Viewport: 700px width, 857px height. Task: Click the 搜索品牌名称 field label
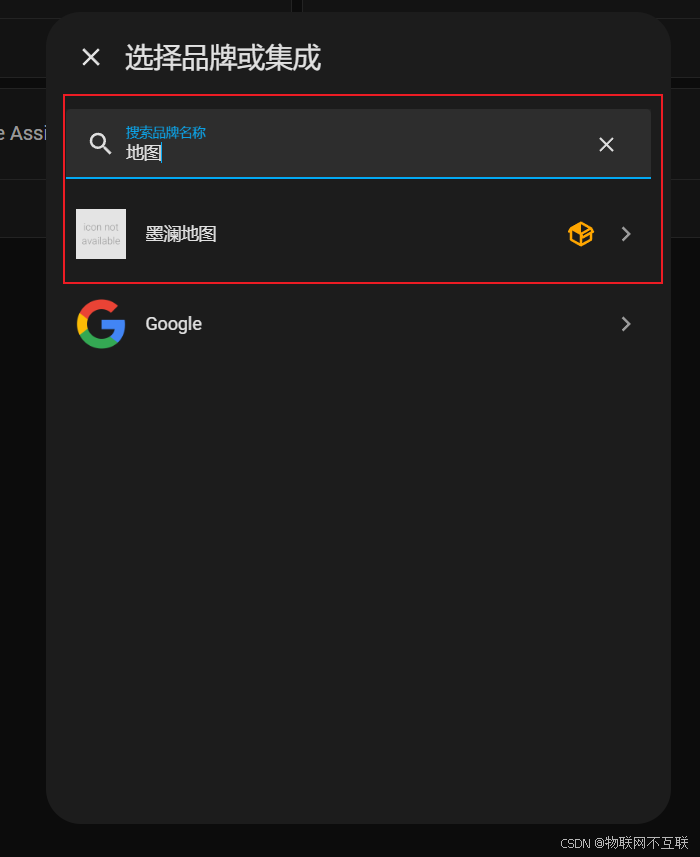click(x=166, y=132)
